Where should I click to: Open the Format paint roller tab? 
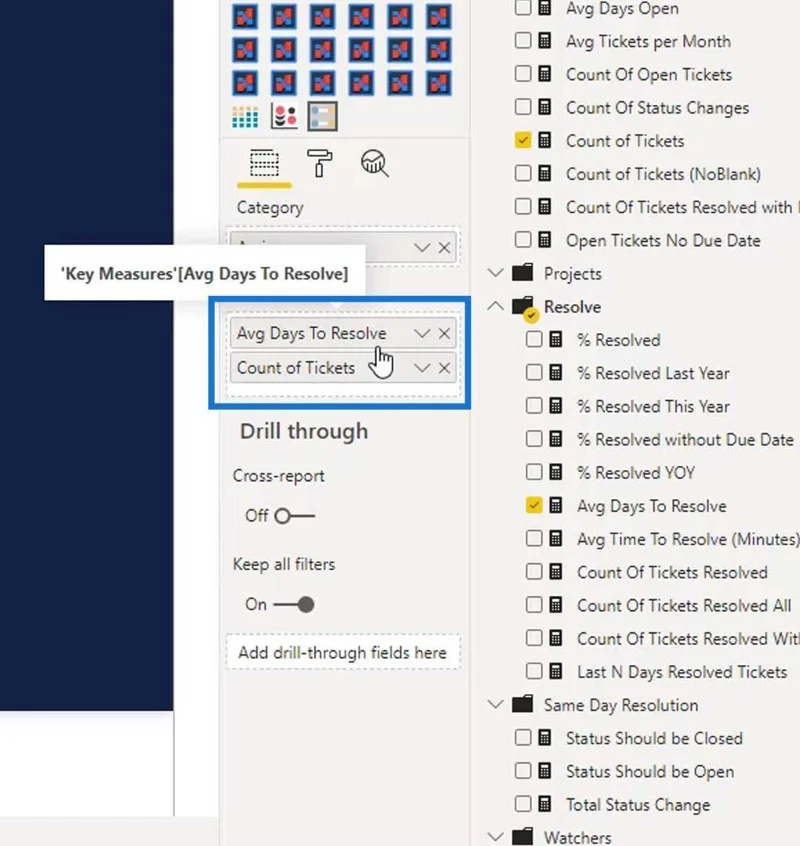click(319, 163)
